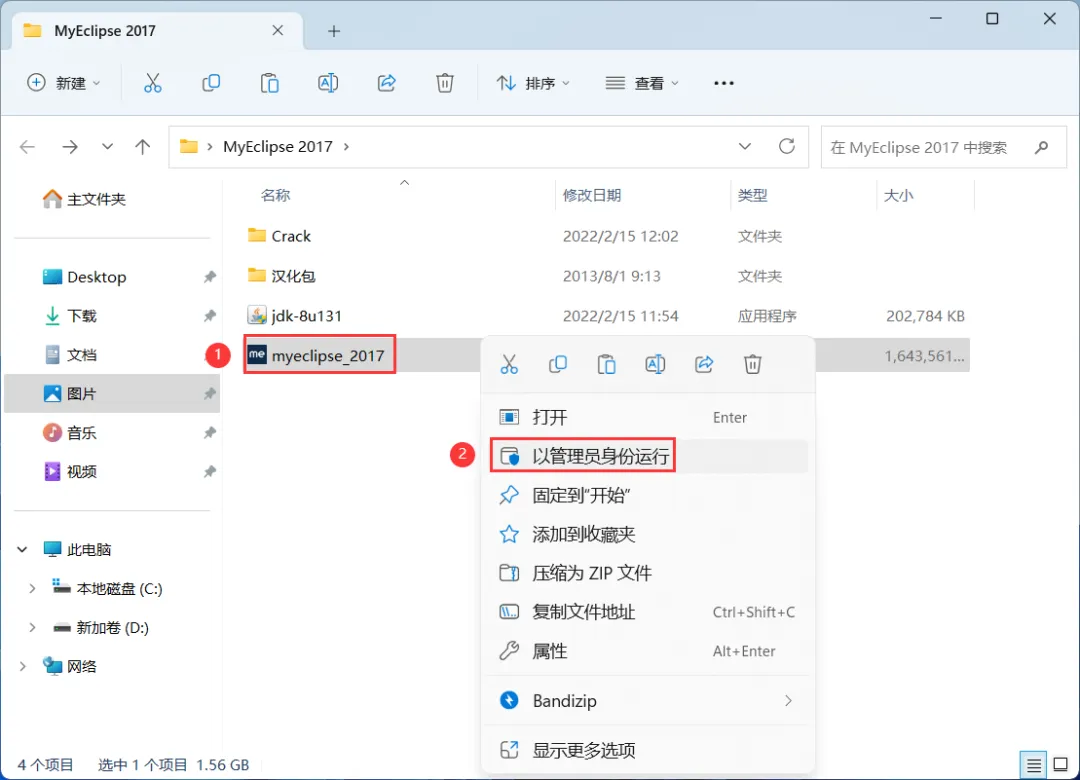Collapse the 此电脑 tree node
Viewport: 1080px width, 780px height.
22,550
